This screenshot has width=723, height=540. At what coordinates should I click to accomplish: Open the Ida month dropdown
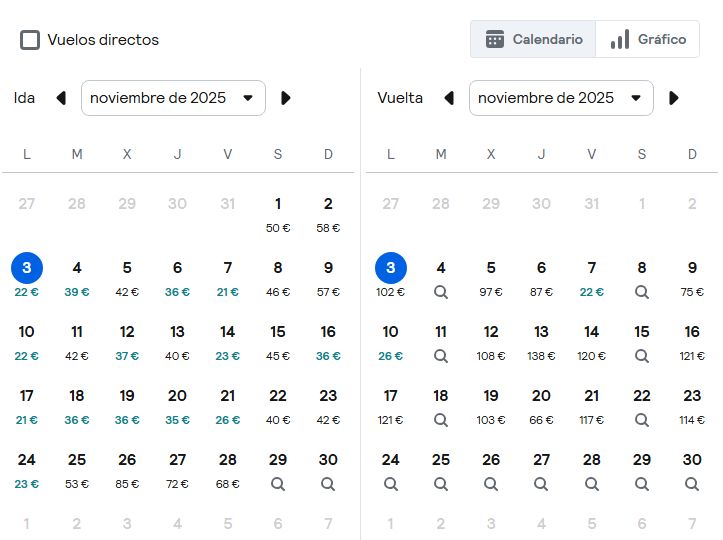[173, 98]
